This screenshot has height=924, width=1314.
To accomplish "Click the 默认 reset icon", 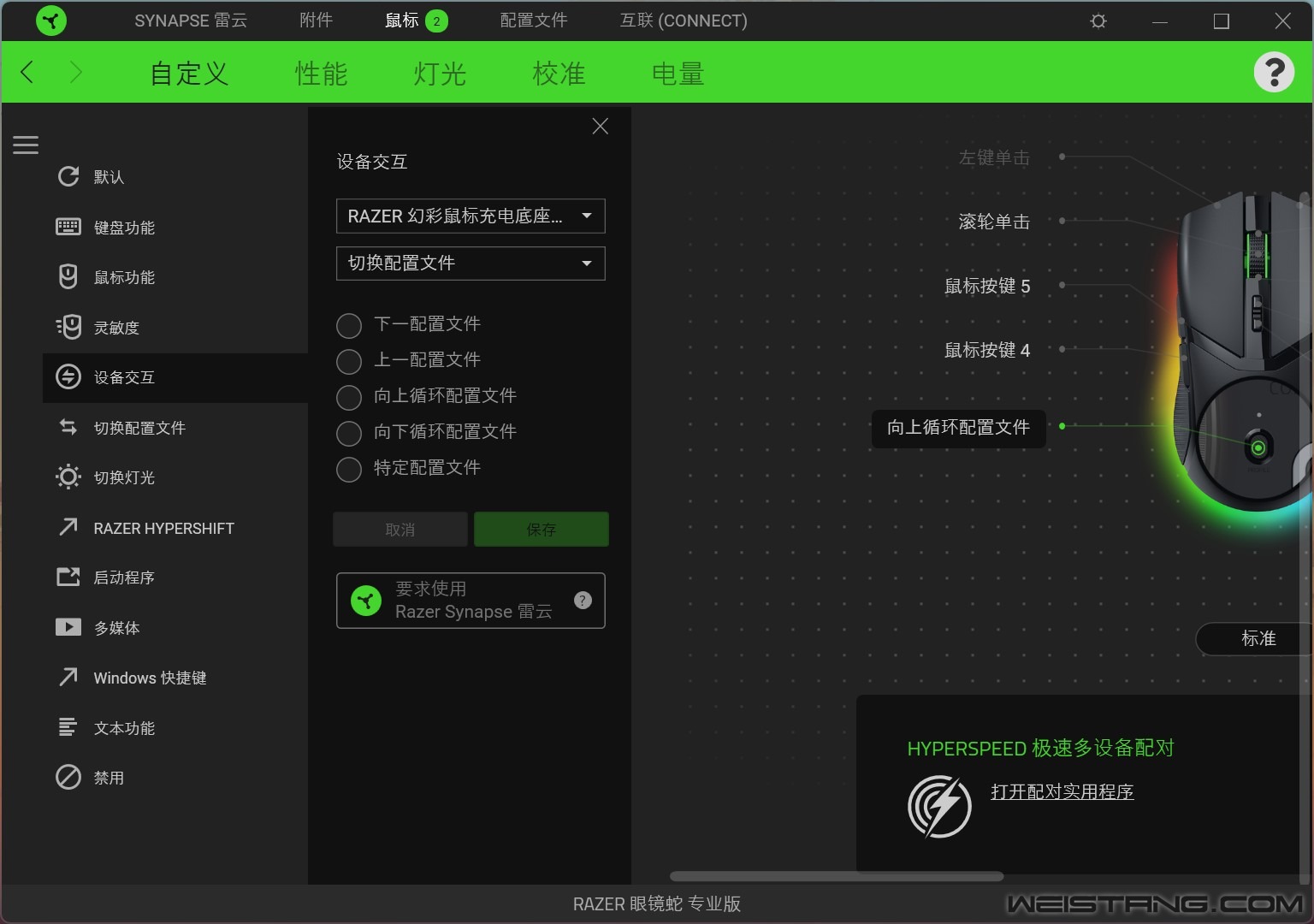I will pos(68,176).
